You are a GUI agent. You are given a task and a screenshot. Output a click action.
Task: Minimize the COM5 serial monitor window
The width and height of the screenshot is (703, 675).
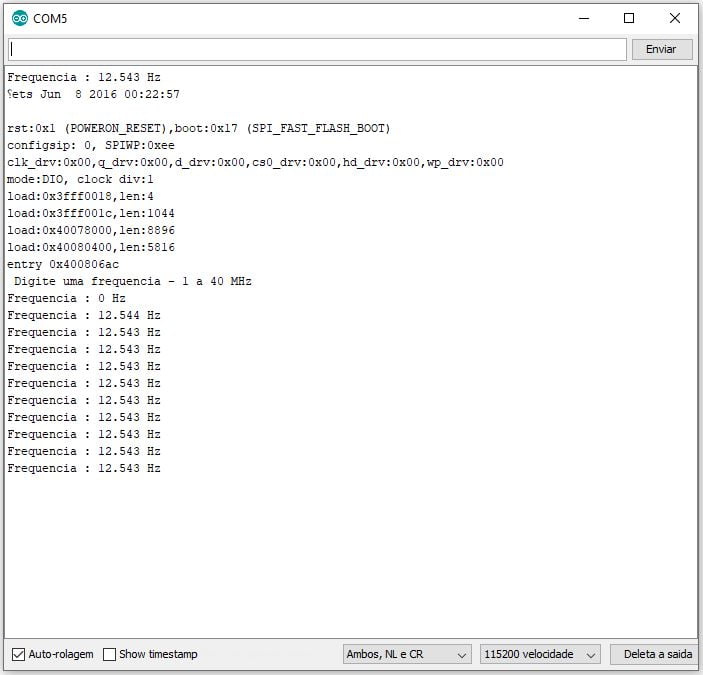(x=583, y=18)
